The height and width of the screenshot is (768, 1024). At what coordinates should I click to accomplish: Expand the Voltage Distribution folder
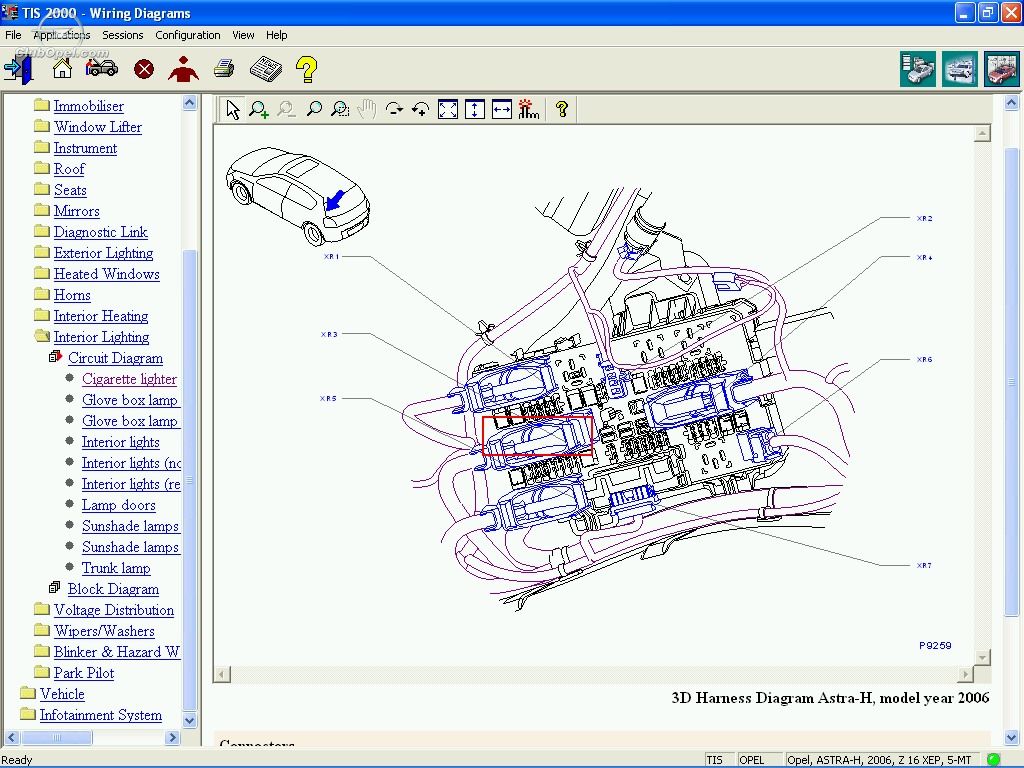42,609
